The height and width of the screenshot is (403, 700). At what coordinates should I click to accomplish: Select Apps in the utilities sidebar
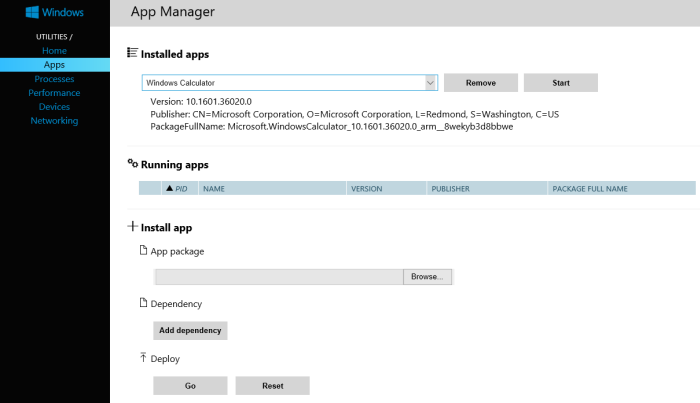coord(54,64)
